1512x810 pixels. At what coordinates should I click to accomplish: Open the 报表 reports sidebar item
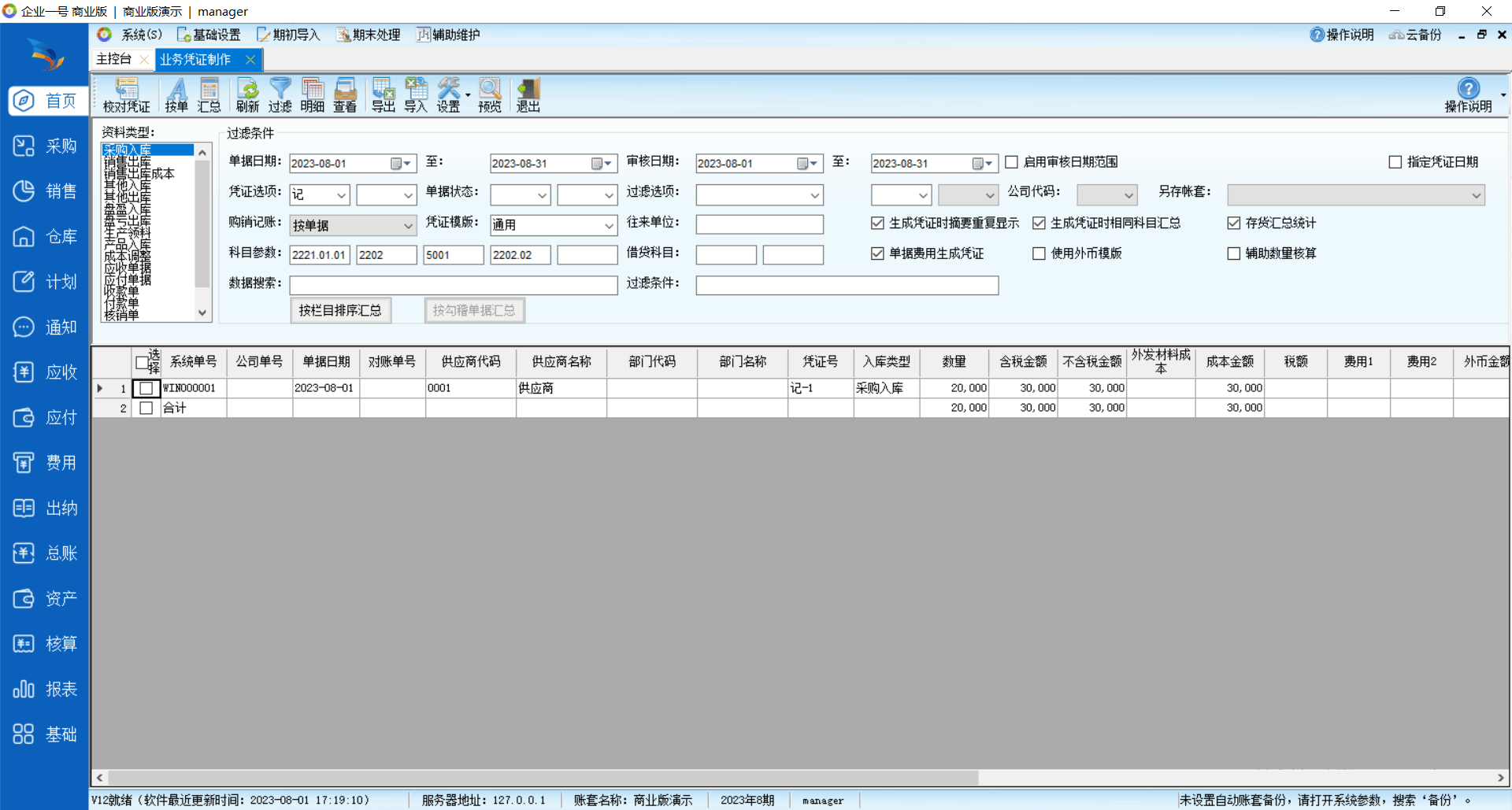[x=45, y=690]
